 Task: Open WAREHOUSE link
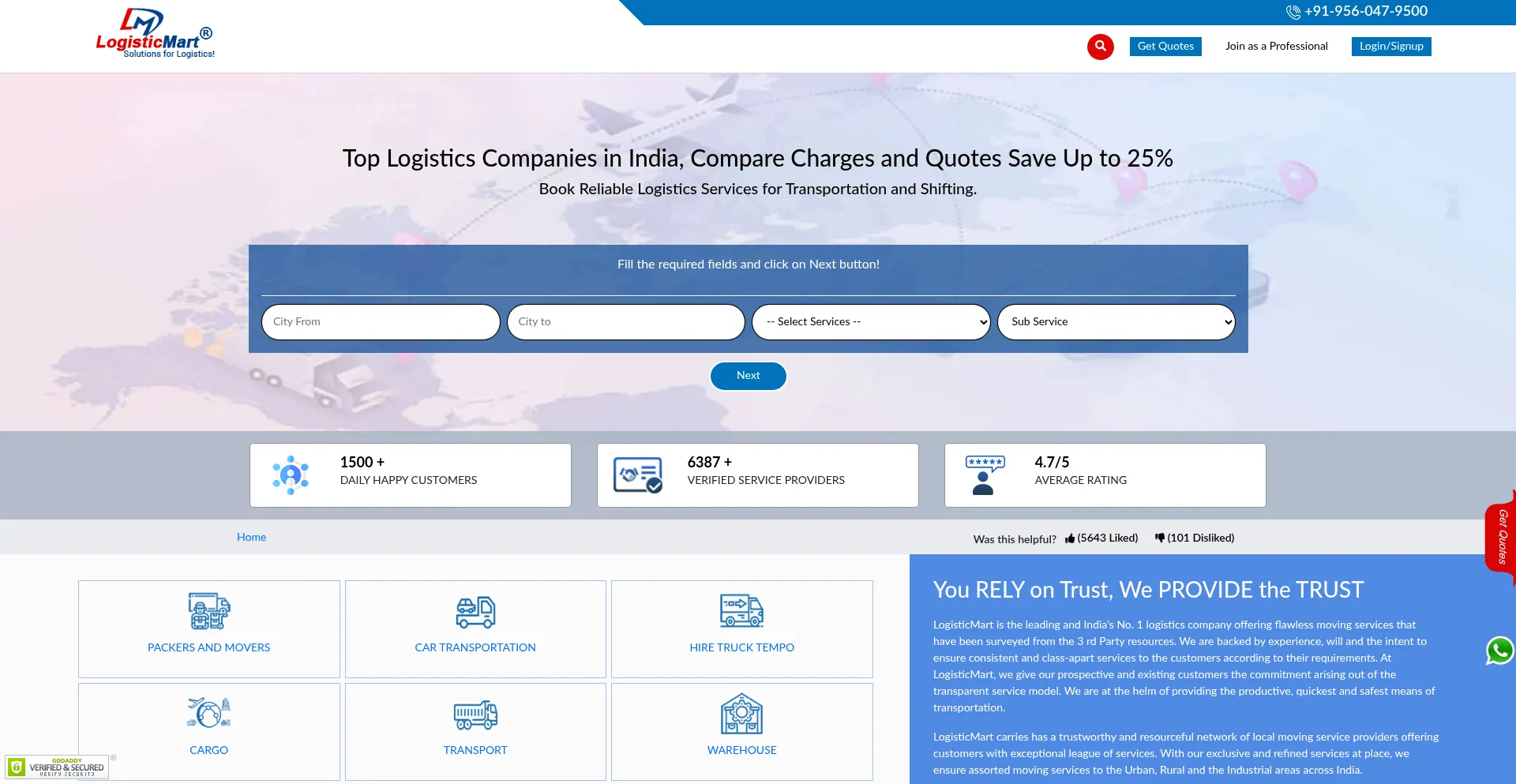[x=741, y=751]
